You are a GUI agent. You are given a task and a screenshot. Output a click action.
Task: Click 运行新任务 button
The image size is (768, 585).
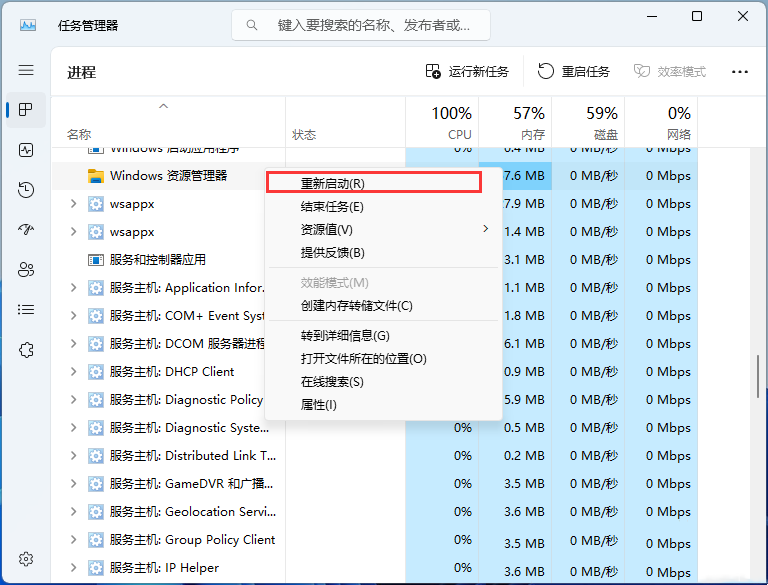(467, 72)
